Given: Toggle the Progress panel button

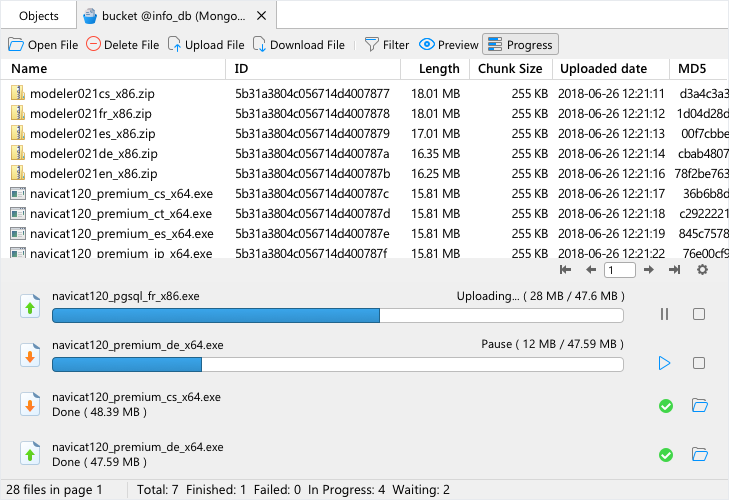Looking at the screenshot, I should [520, 45].
